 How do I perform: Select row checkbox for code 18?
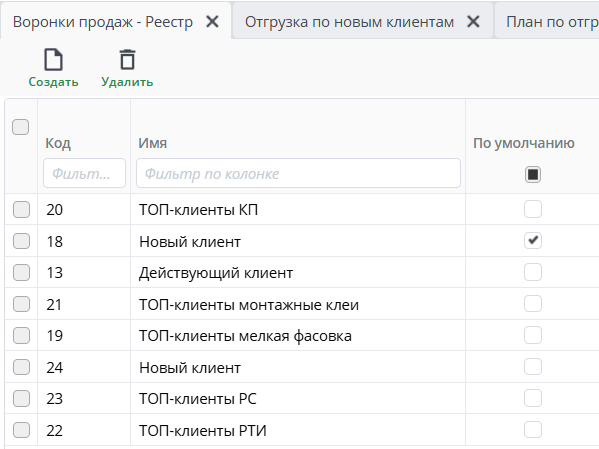click(x=21, y=241)
